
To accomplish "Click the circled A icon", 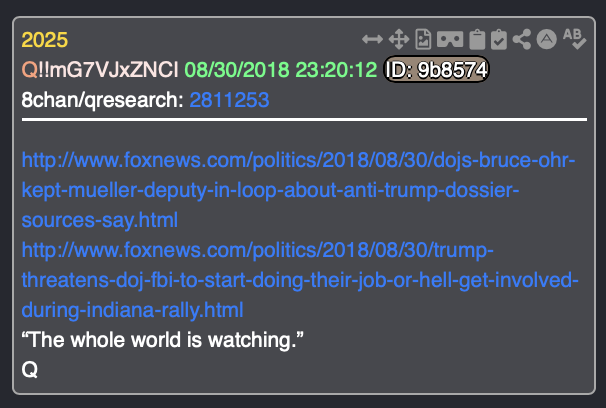I will [546, 39].
